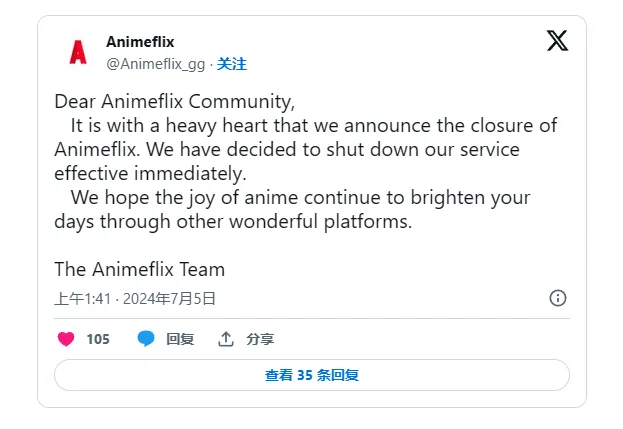Click the 2024年7月5日 date text
The width and height of the screenshot is (623, 429).
click(x=170, y=298)
